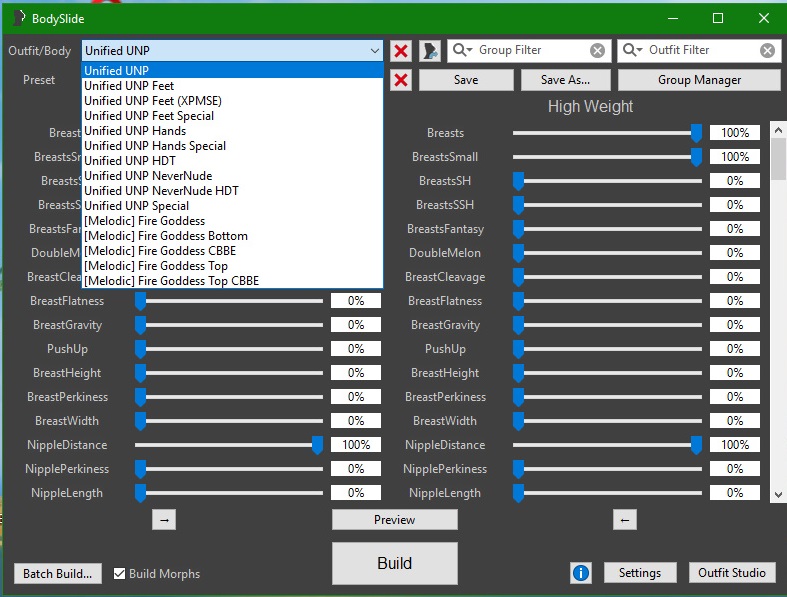
Task: Select Unified UNP Feet option
Action: point(232,86)
